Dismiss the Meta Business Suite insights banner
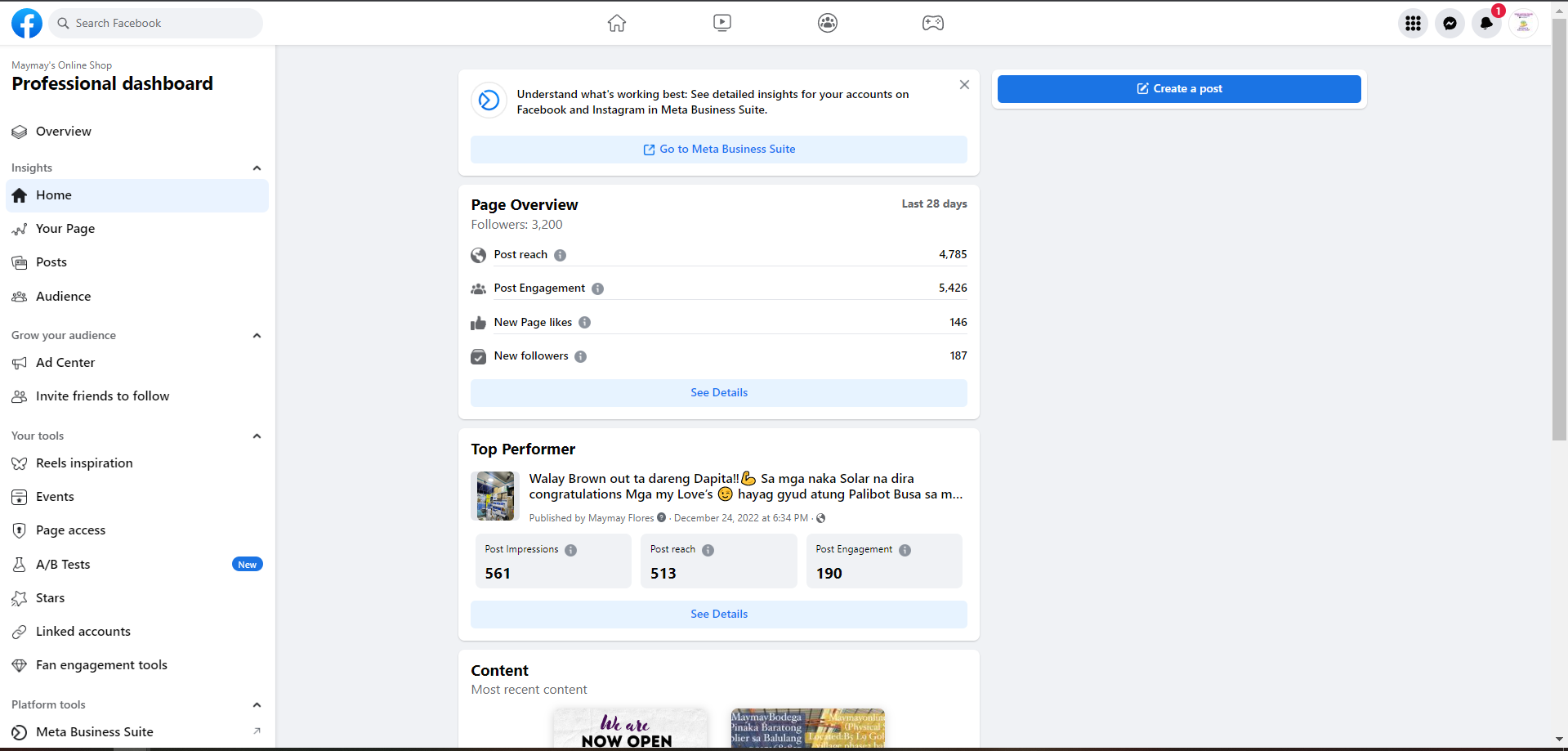Image resolution: width=1568 pixels, height=751 pixels. pyautogui.click(x=965, y=85)
